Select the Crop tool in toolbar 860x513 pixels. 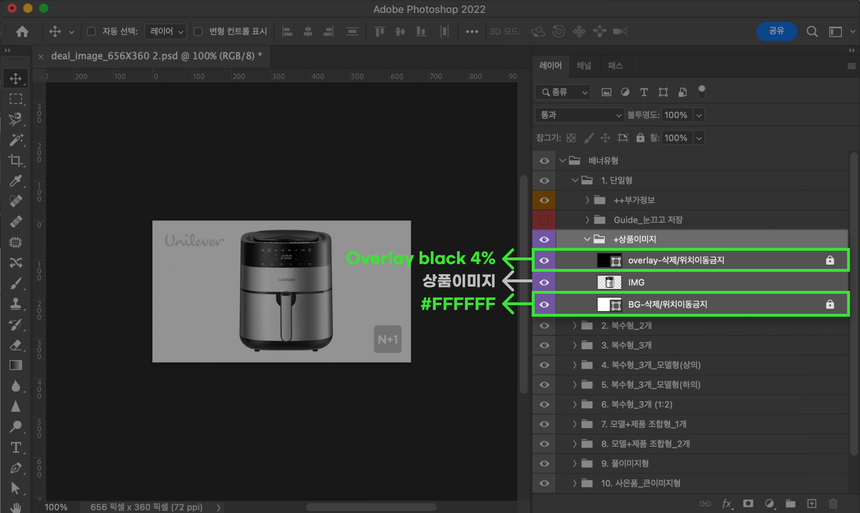(x=15, y=161)
